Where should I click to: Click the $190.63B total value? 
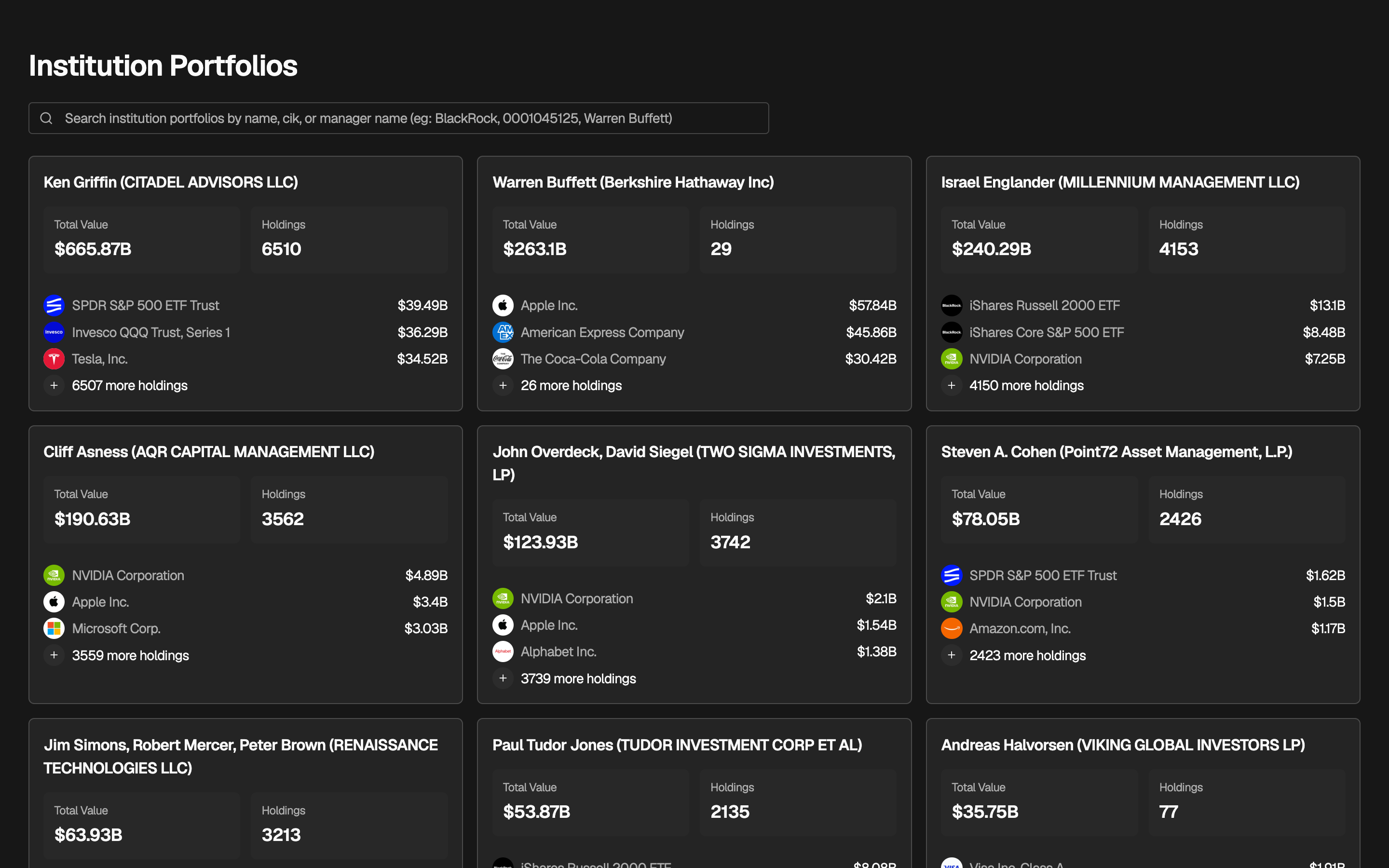point(93,519)
